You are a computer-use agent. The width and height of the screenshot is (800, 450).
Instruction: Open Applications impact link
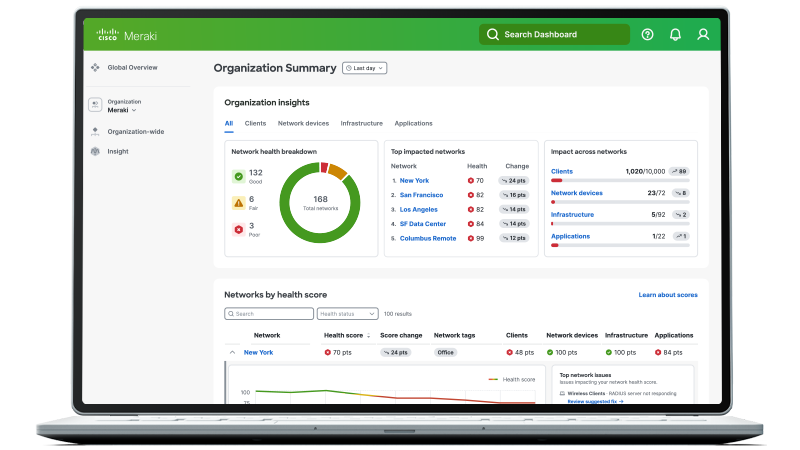pos(570,236)
